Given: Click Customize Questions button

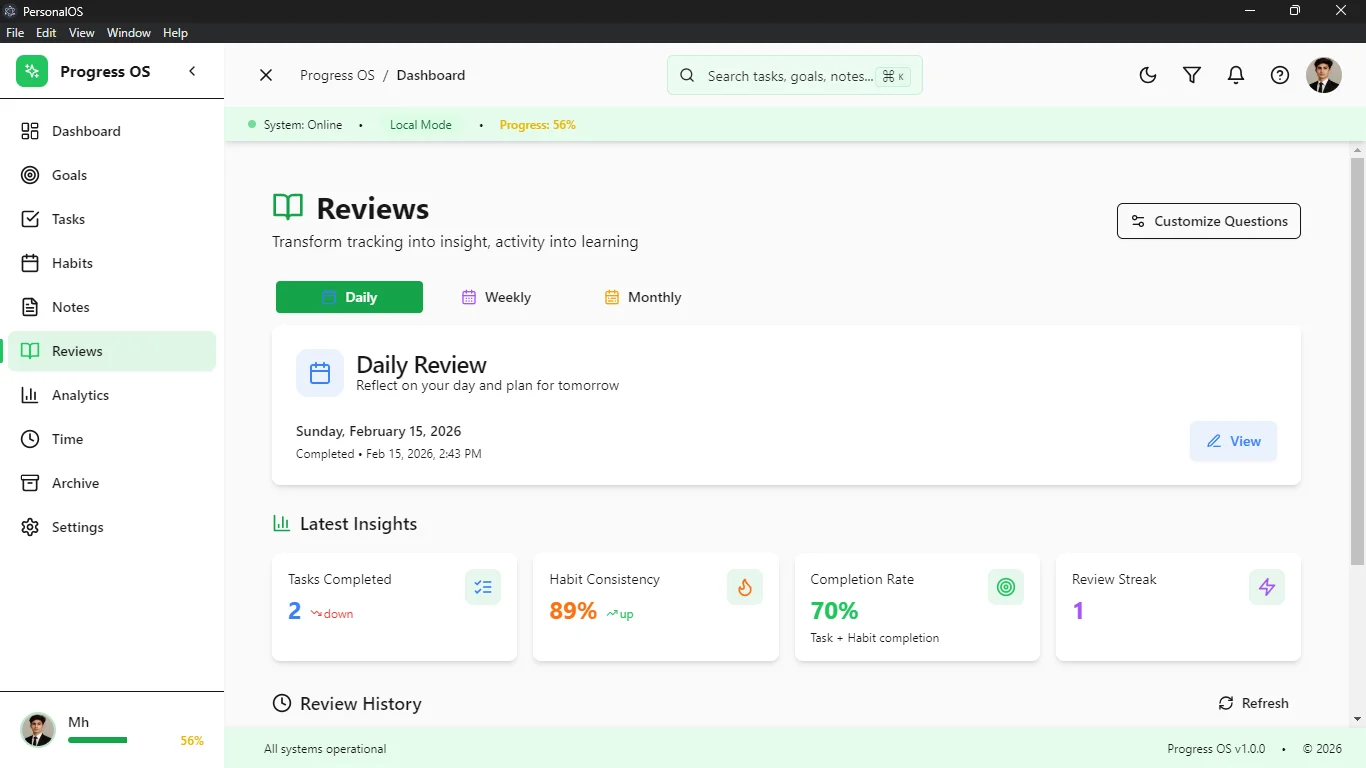Looking at the screenshot, I should pyautogui.click(x=1209, y=221).
